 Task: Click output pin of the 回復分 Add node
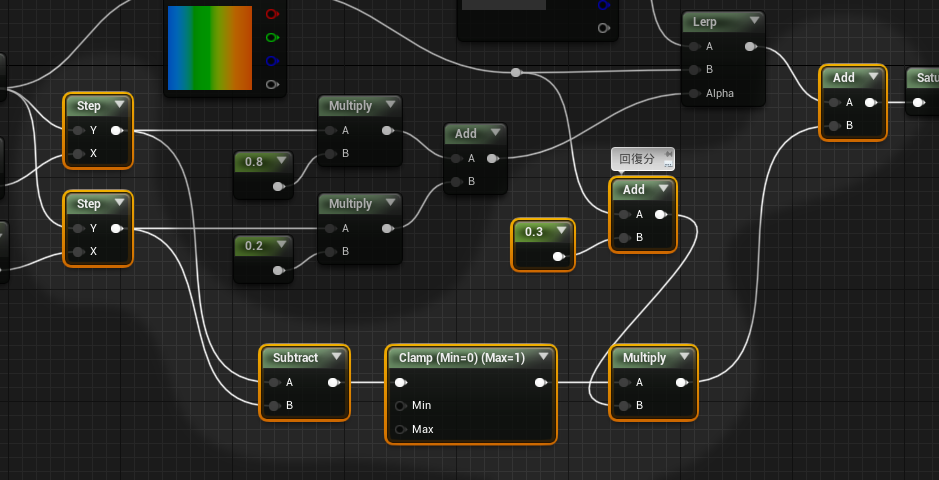coord(661,214)
